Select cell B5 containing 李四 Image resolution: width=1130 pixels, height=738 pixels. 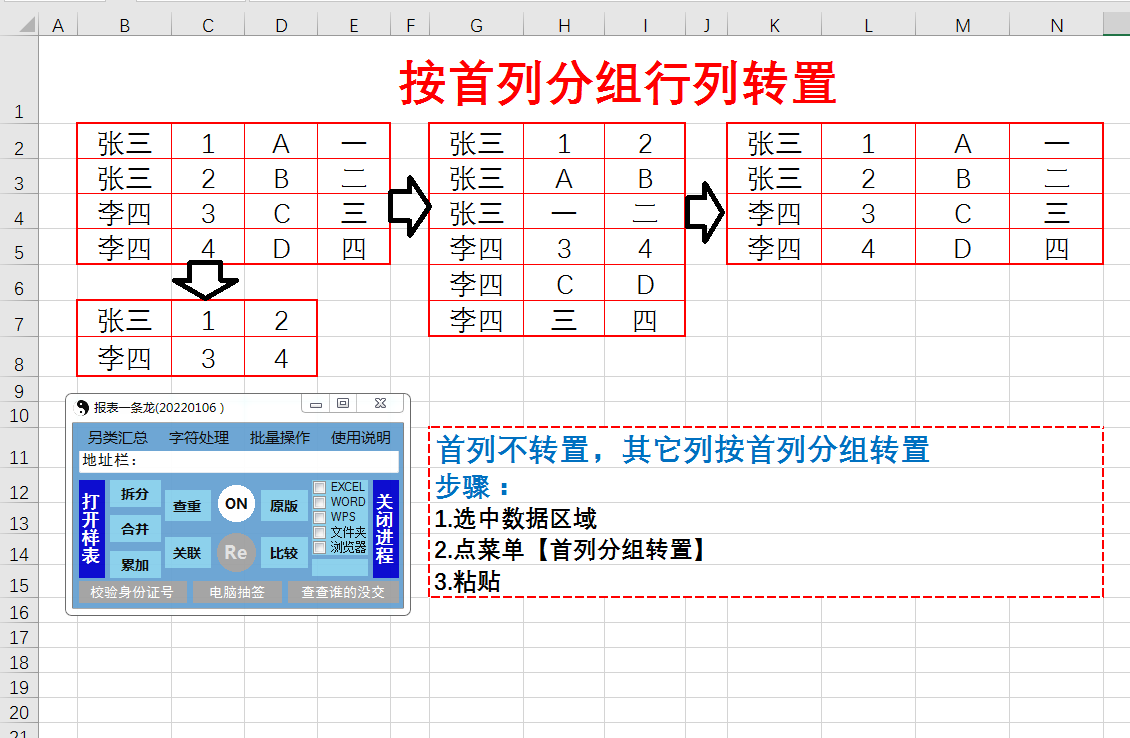coord(125,248)
